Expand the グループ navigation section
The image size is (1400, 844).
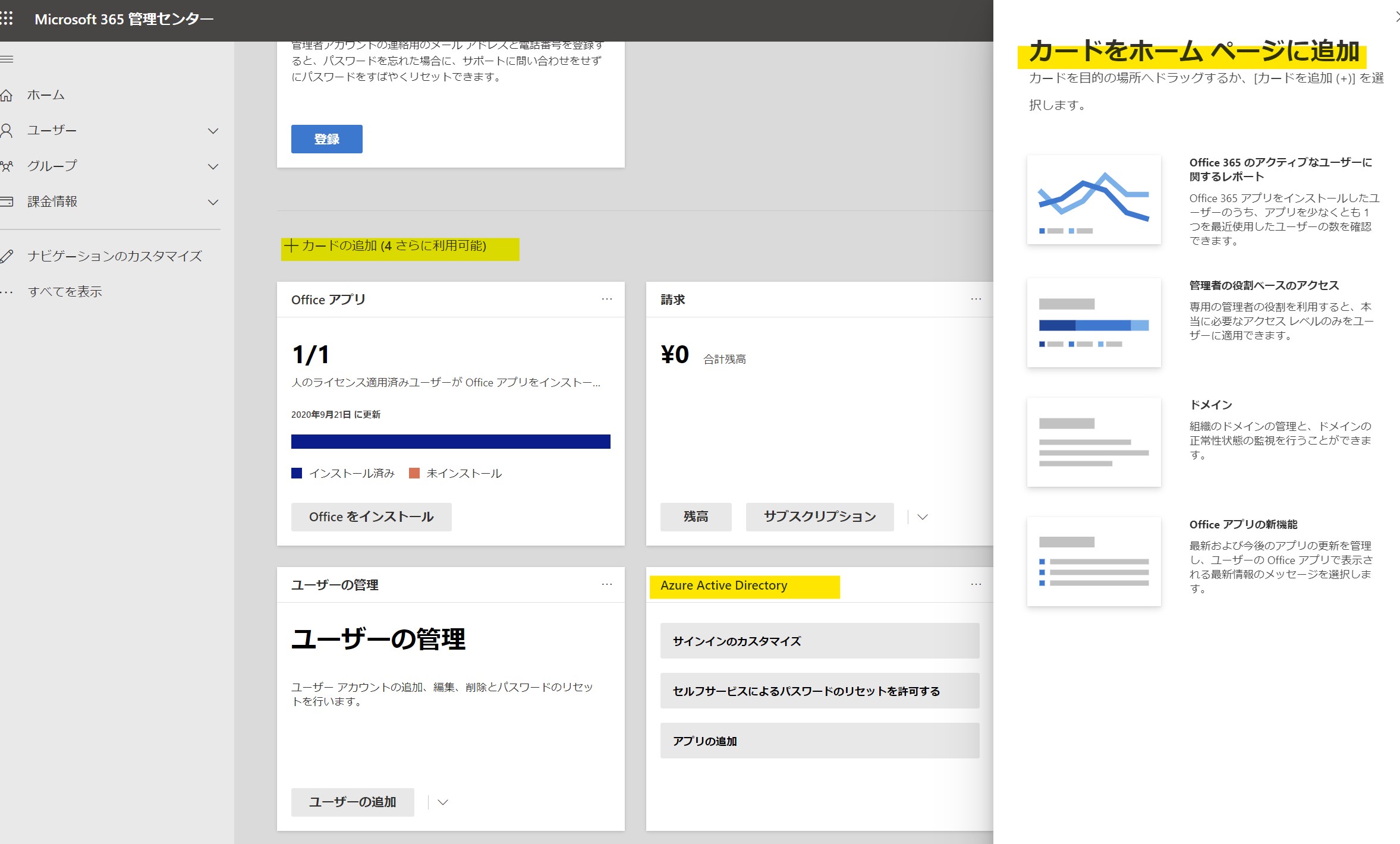[213, 166]
